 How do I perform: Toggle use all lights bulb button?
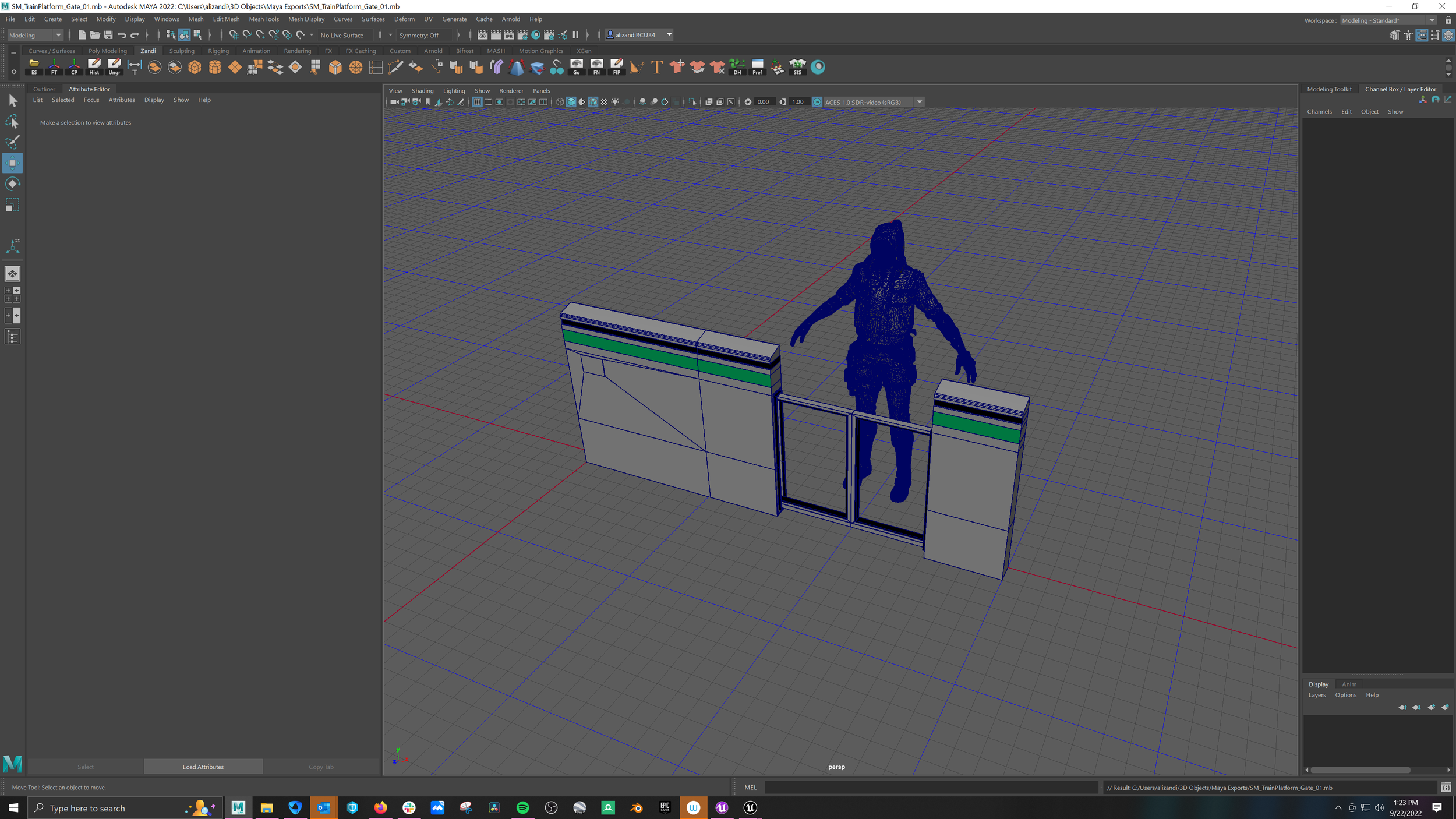tap(615, 102)
